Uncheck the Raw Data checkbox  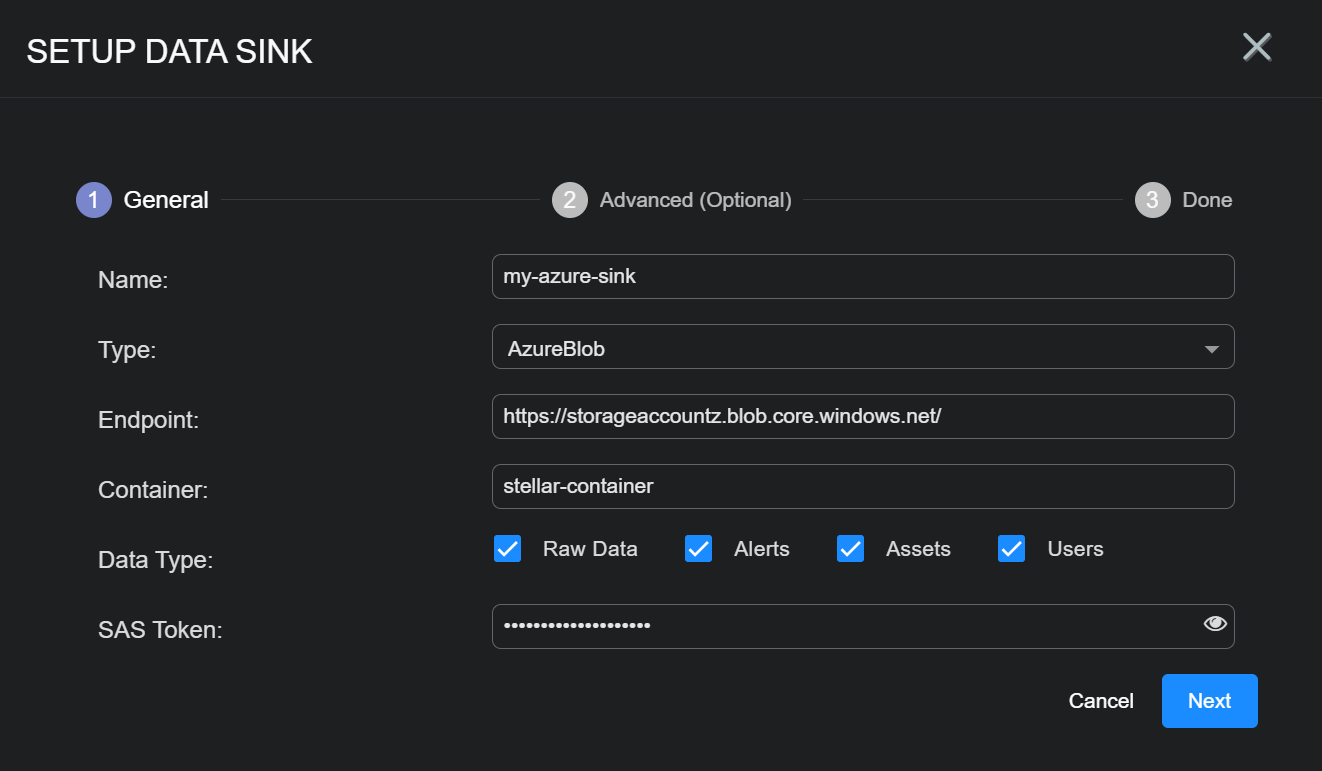coord(508,549)
